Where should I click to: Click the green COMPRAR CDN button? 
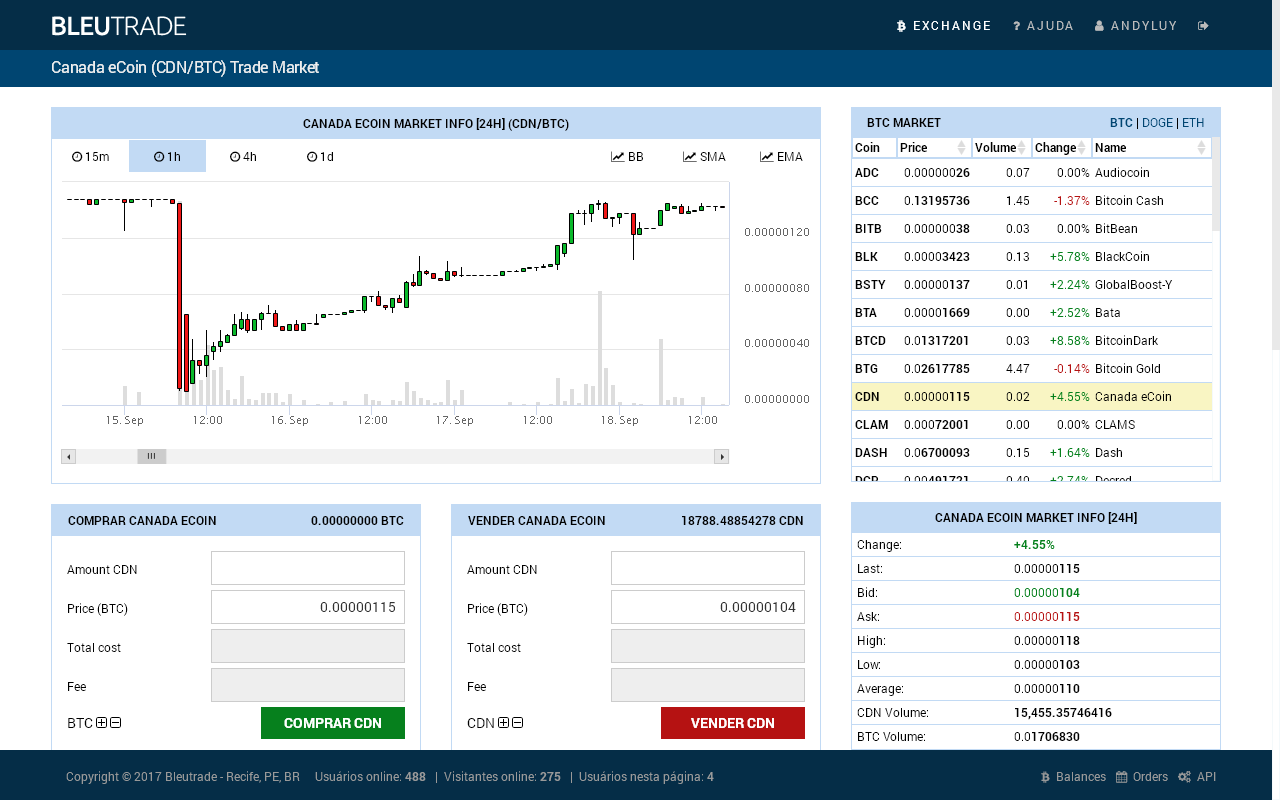(333, 723)
